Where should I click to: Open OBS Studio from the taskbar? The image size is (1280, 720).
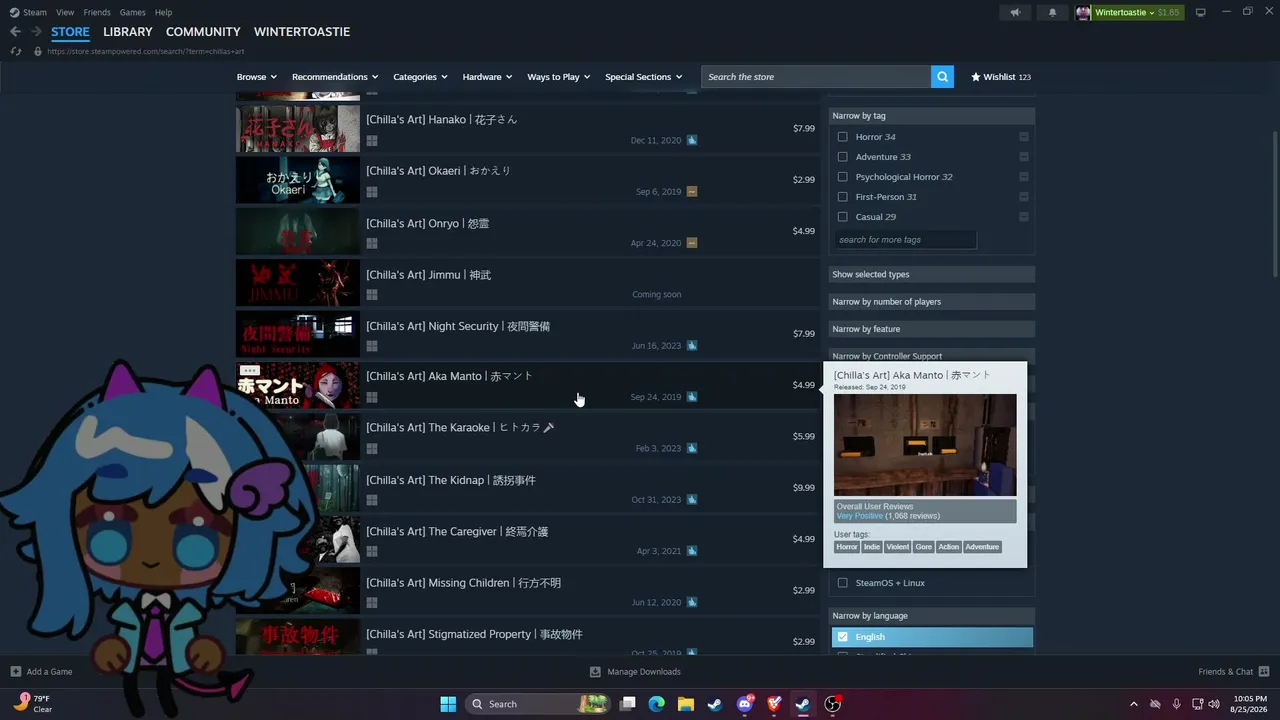tap(833, 704)
